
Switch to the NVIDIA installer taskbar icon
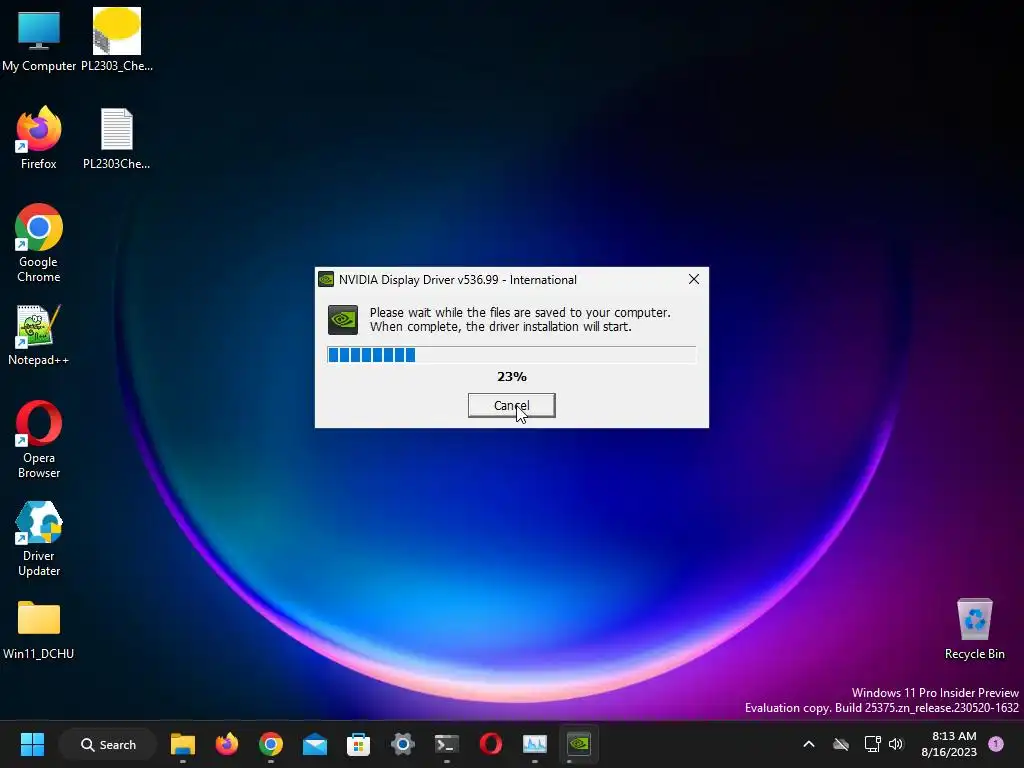tap(579, 744)
